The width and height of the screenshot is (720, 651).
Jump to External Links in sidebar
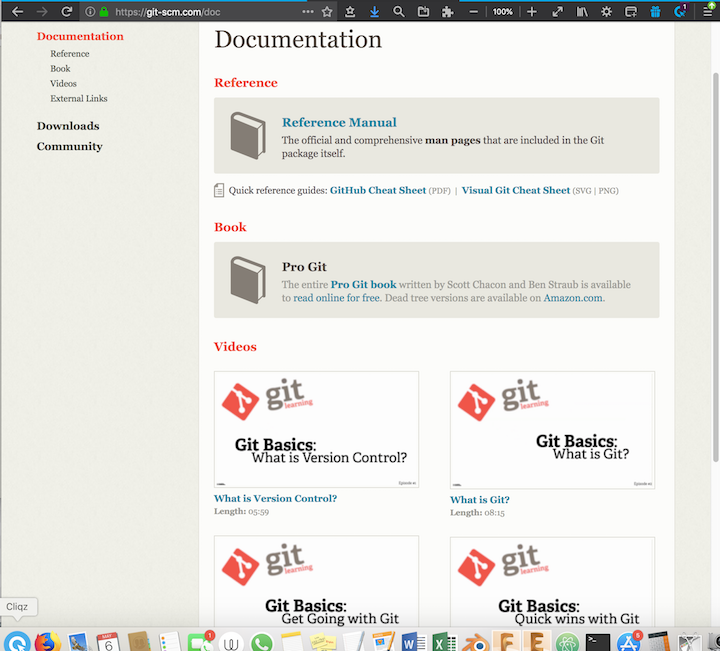coord(79,99)
